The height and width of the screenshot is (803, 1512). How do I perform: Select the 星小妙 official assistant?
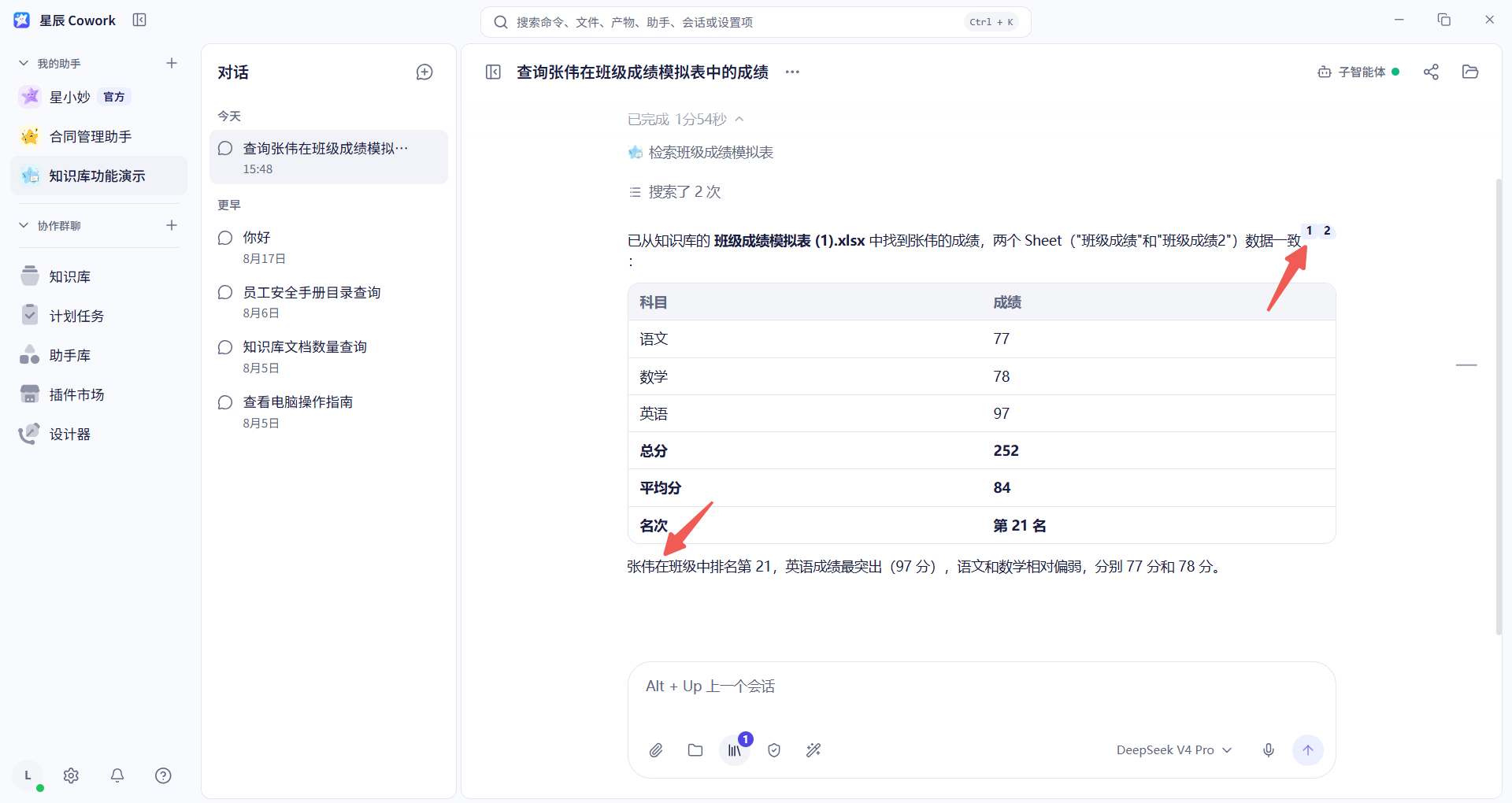pos(98,97)
